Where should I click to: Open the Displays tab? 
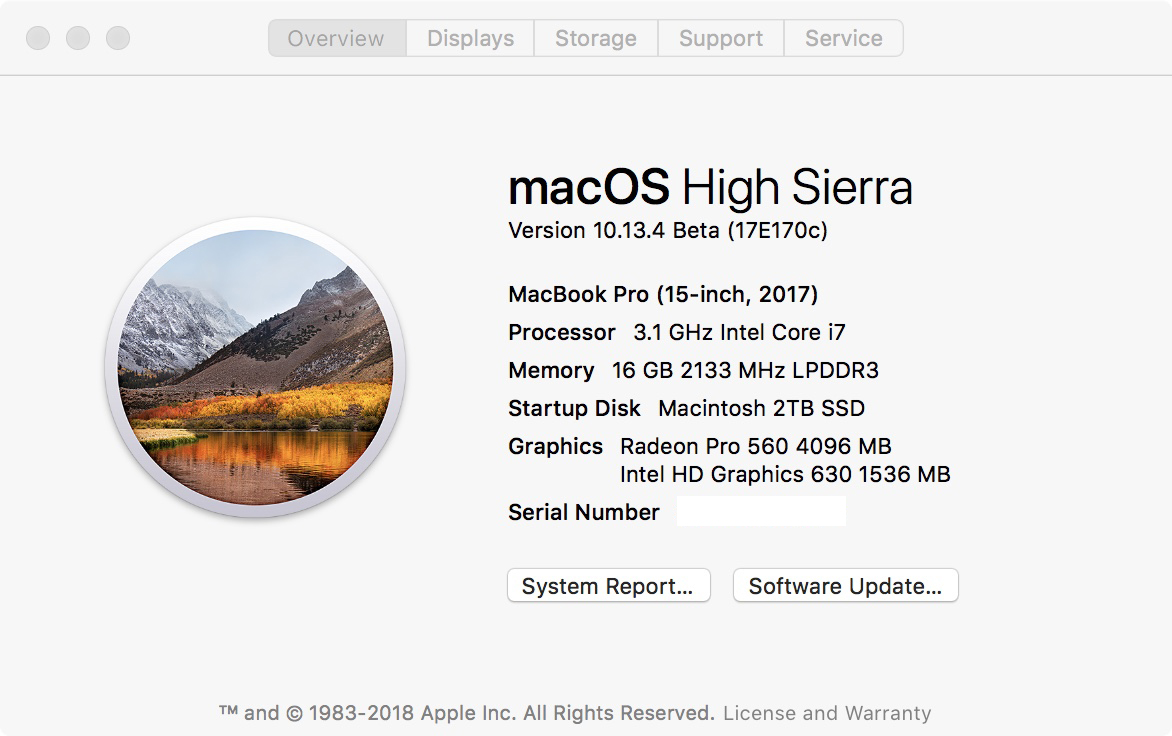[470, 38]
